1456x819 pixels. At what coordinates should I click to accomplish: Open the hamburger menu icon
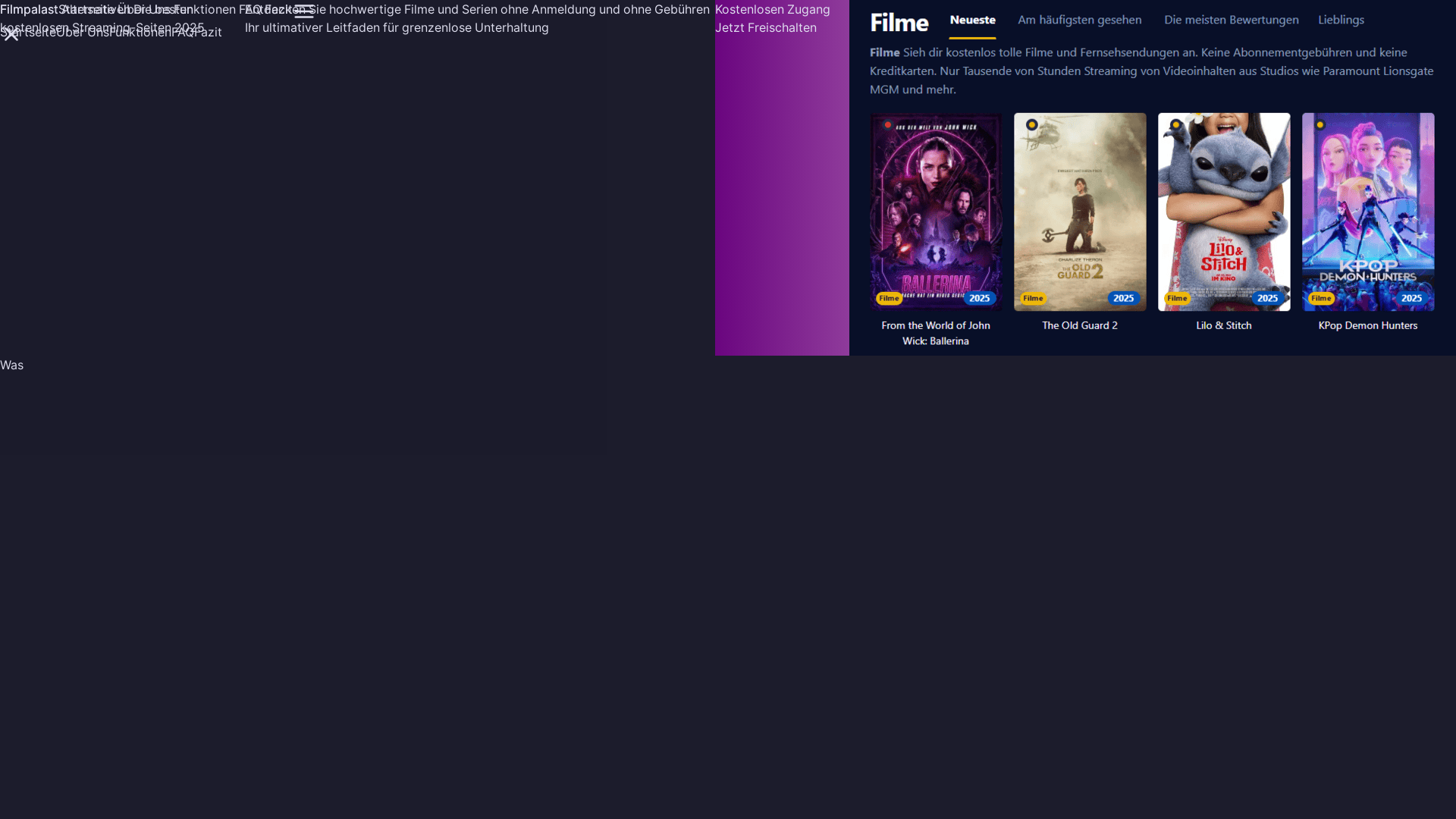coord(303,11)
